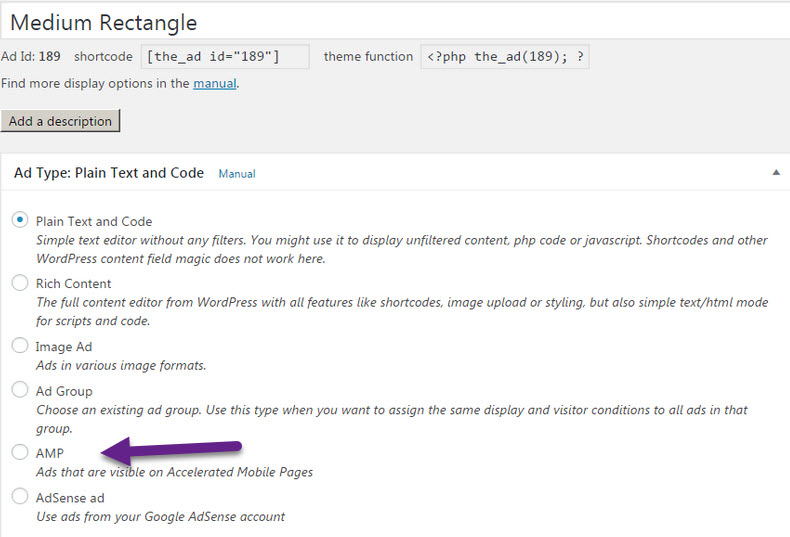Viewport: 790px width, 537px height.
Task: Open the Manual link beside Ad Type
Action: 237,174
